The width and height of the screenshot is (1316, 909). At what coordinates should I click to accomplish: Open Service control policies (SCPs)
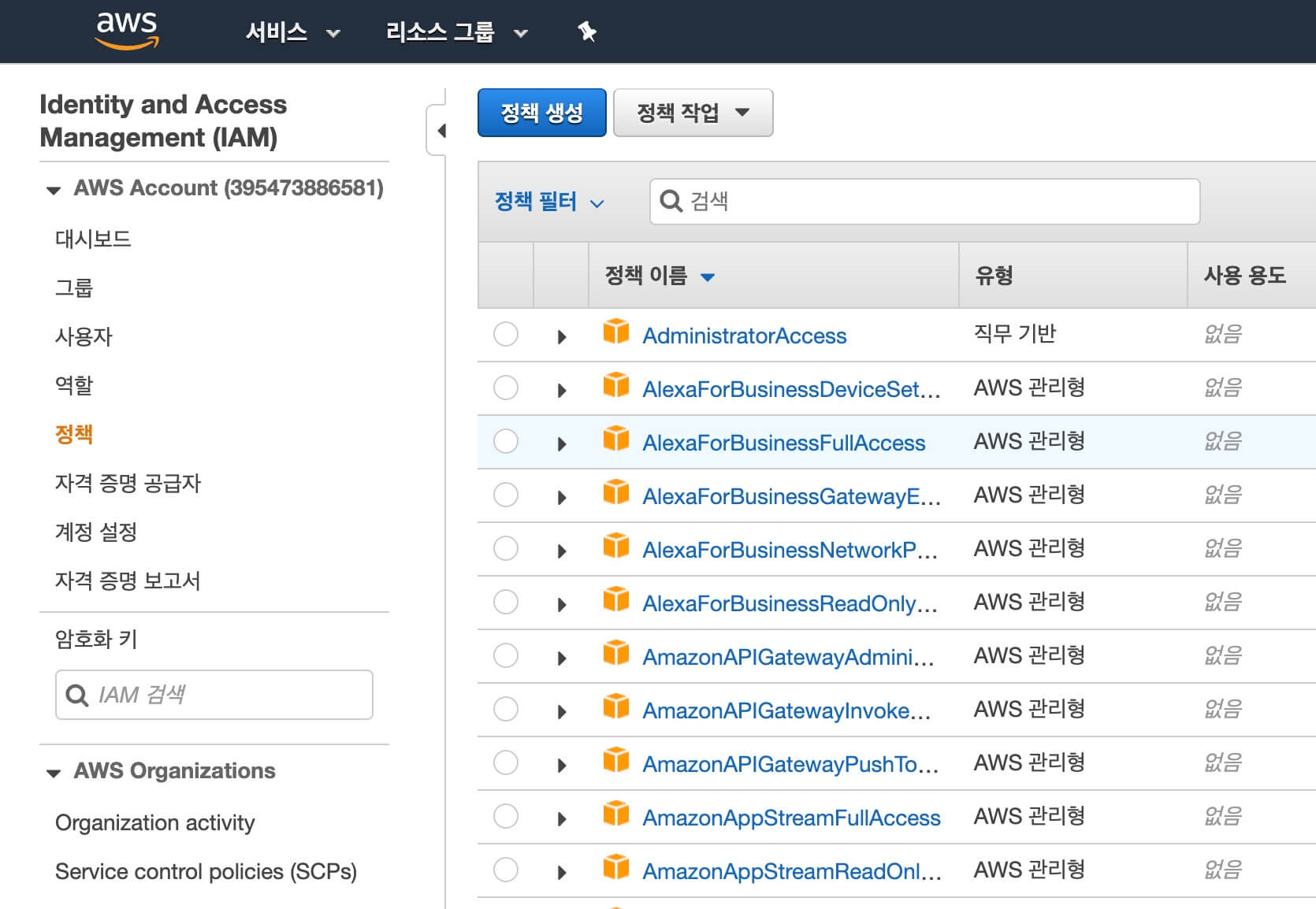coord(206,871)
